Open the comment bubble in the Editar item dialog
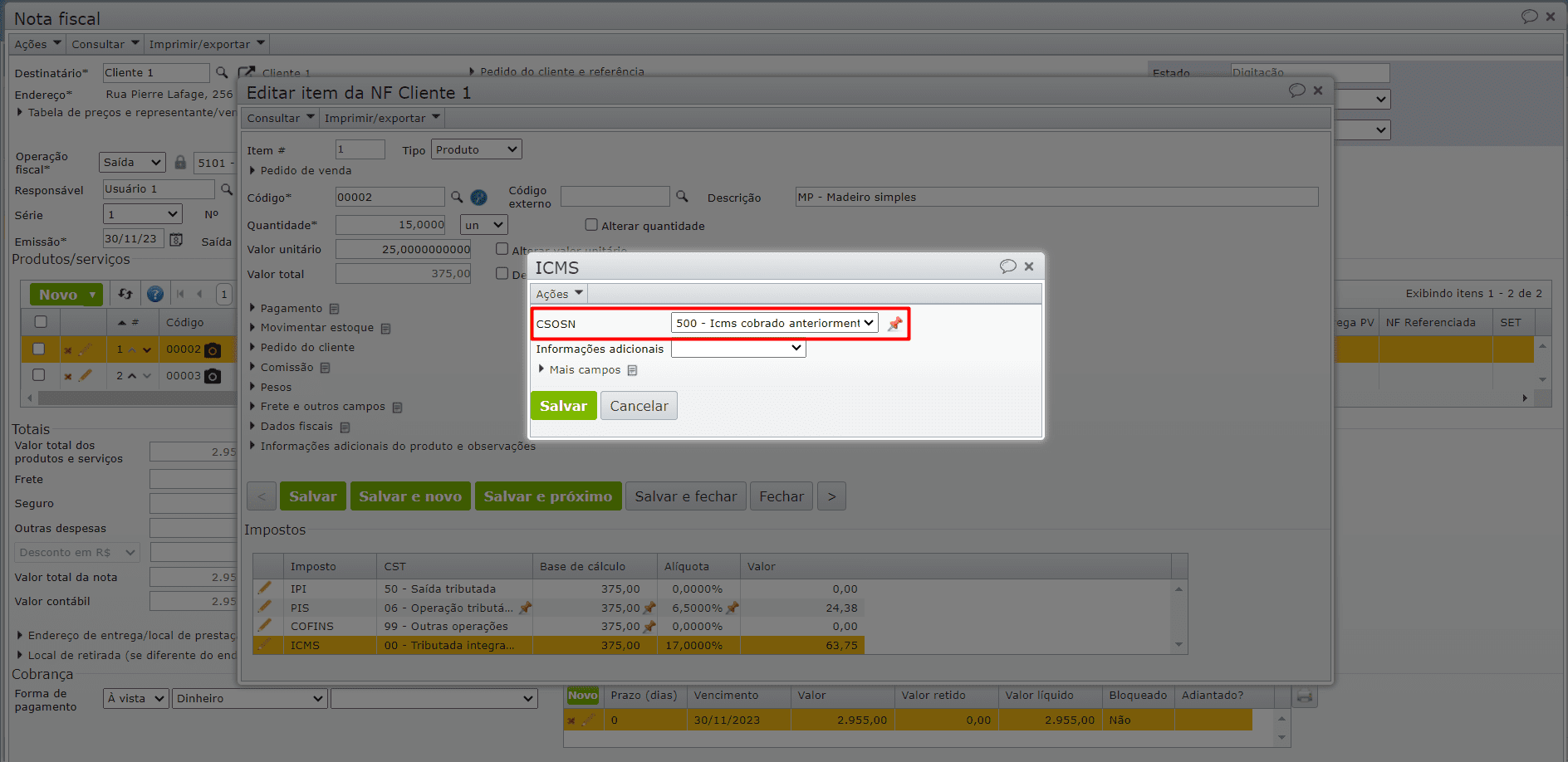Viewport: 1568px width, 762px height. tap(1296, 90)
